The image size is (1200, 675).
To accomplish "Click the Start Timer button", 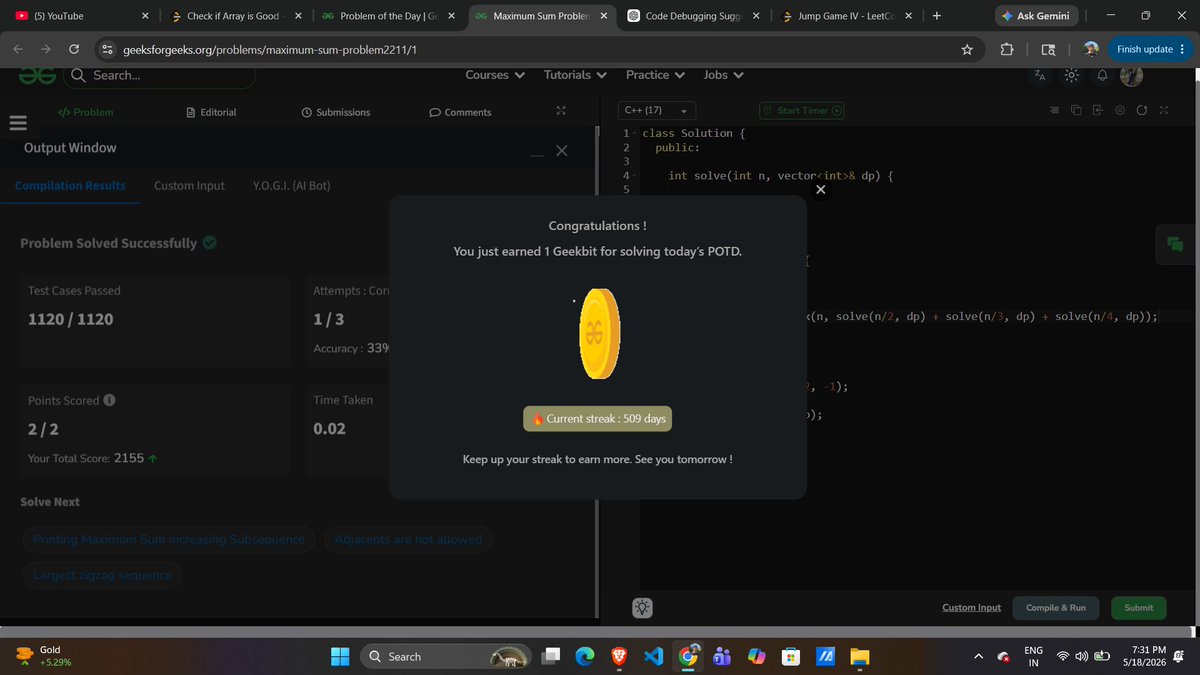I will 802,110.
